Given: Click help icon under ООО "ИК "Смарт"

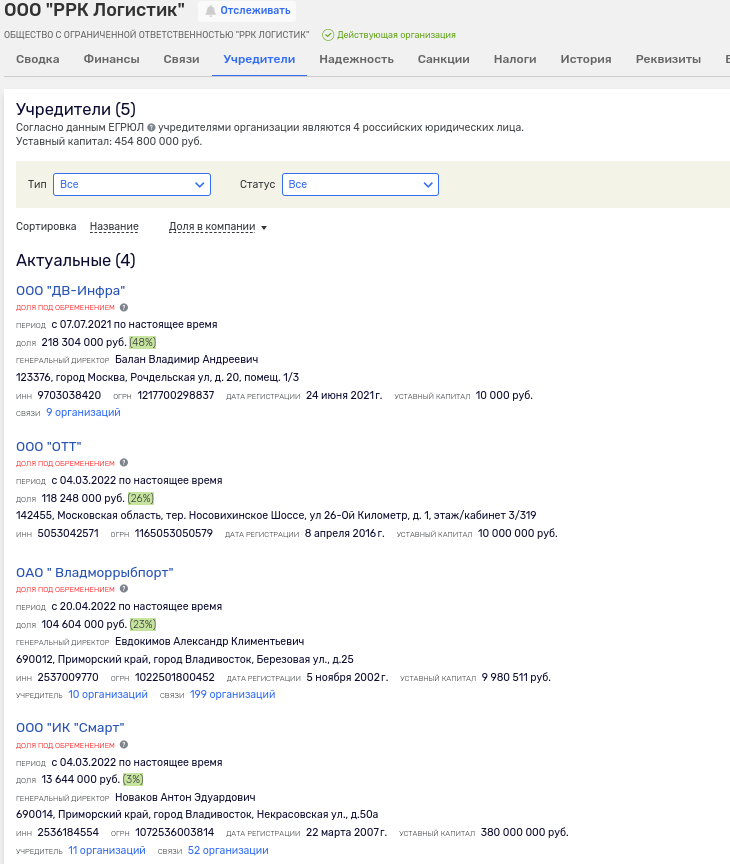Looking at the screenshot, I should (x=124, y=744).
